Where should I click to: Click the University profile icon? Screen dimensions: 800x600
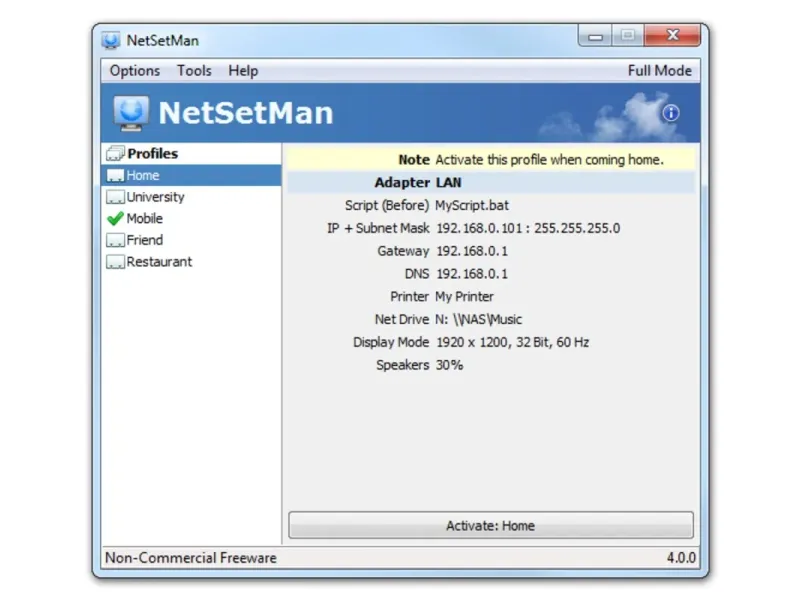point(115,197)
